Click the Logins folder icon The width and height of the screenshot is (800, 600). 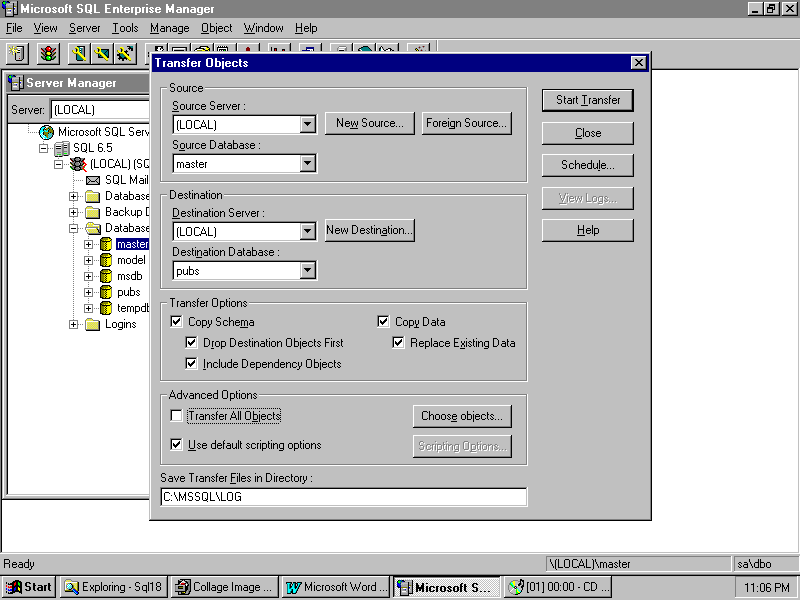coord(92,324)
